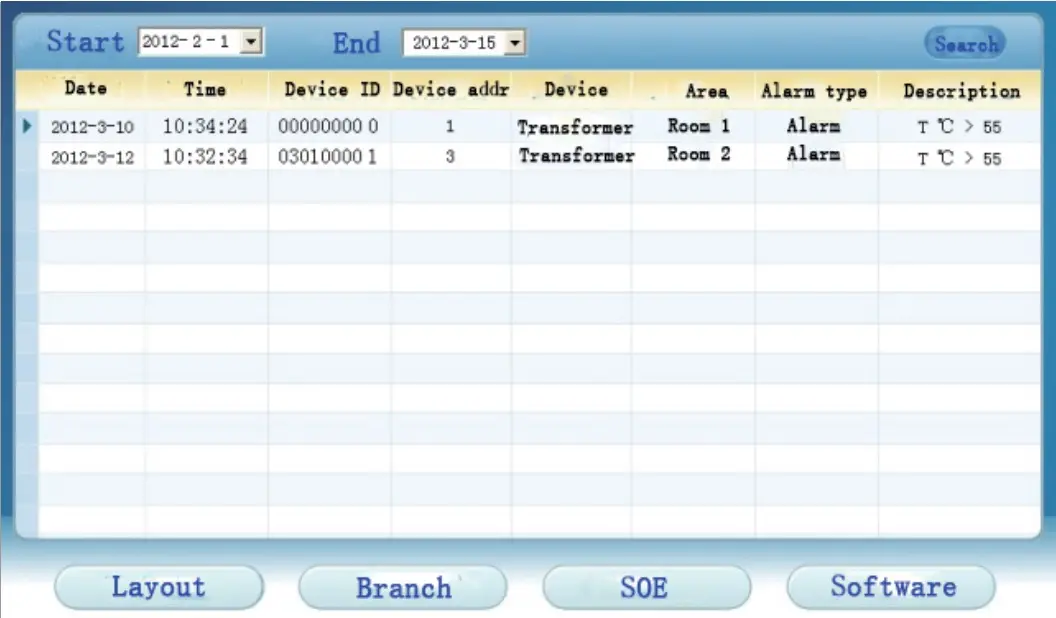The image size is (1056, 618).
Task: Select the row arrow indicator for the first record
Action: click(x=27, y=127)
